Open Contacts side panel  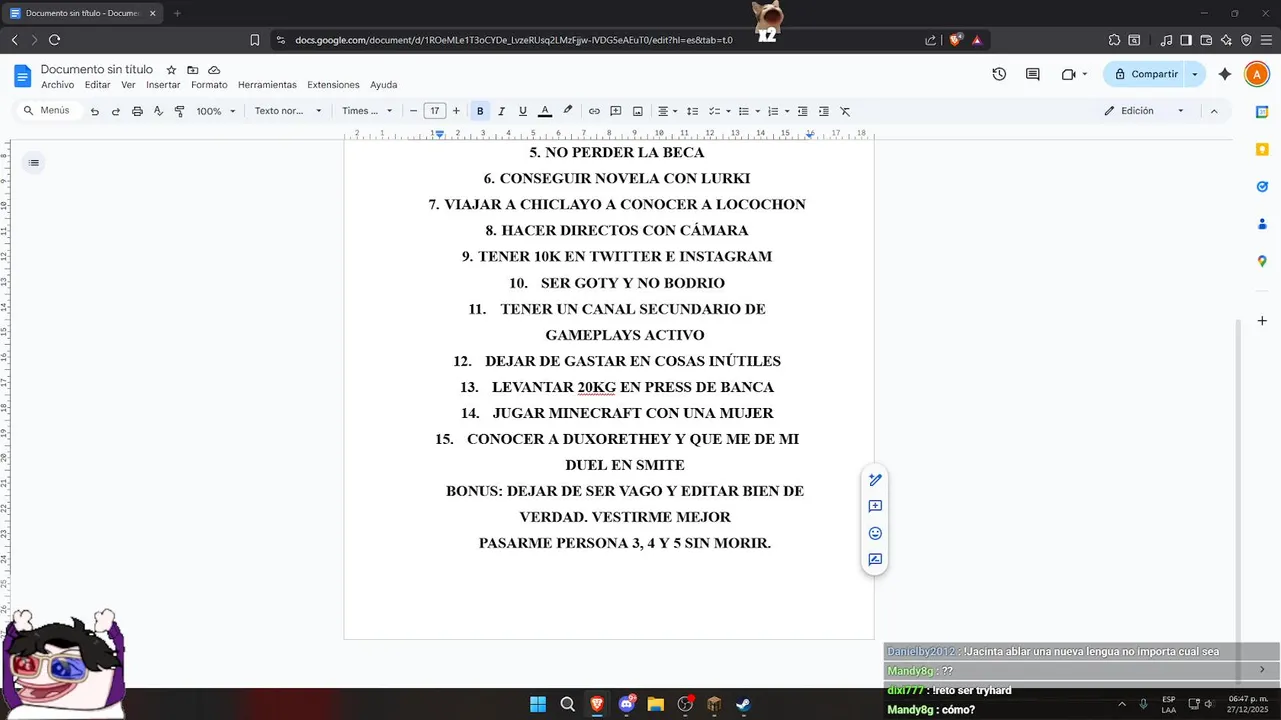click(1262, 224)
